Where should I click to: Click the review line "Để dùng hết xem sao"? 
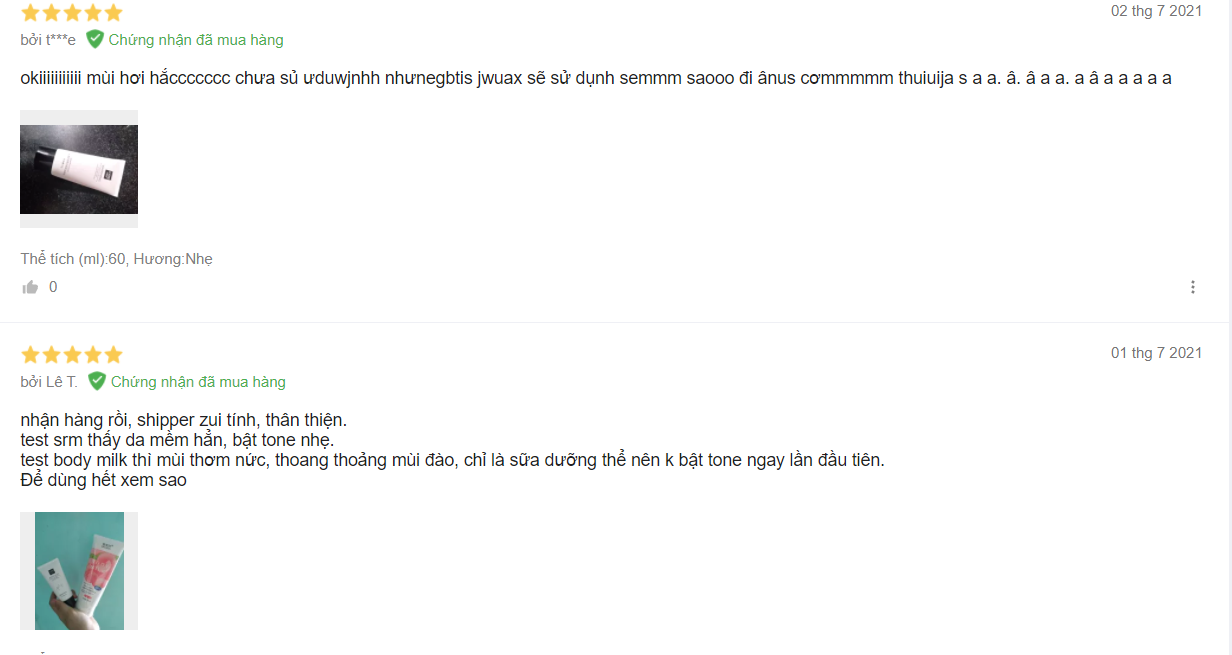click(103, 480)
